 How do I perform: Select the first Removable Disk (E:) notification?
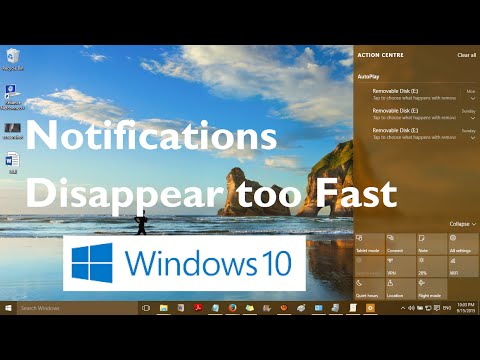click(417, 94)
